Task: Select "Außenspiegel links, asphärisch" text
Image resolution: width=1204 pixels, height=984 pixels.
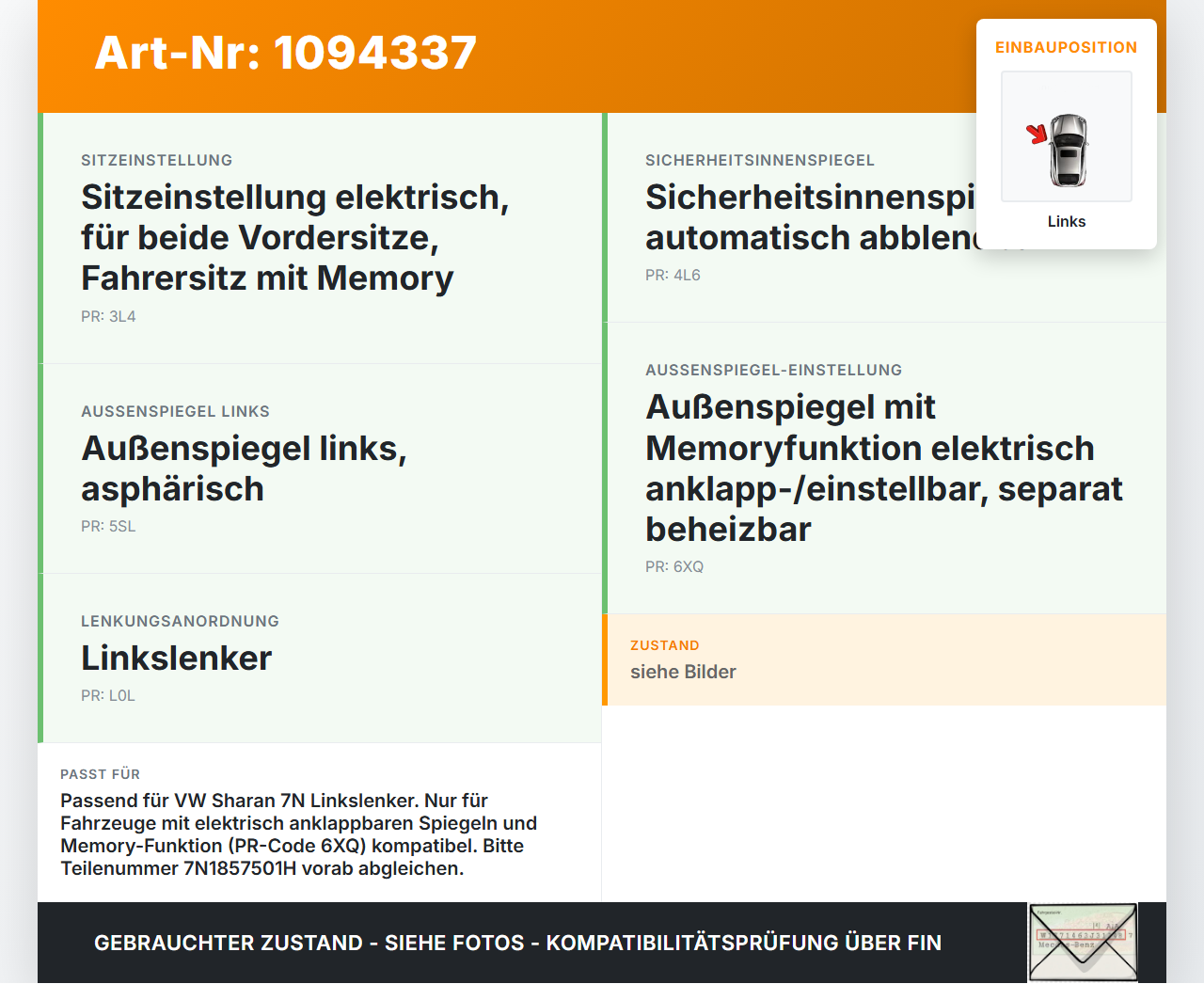Action: [x=245, y=468]
